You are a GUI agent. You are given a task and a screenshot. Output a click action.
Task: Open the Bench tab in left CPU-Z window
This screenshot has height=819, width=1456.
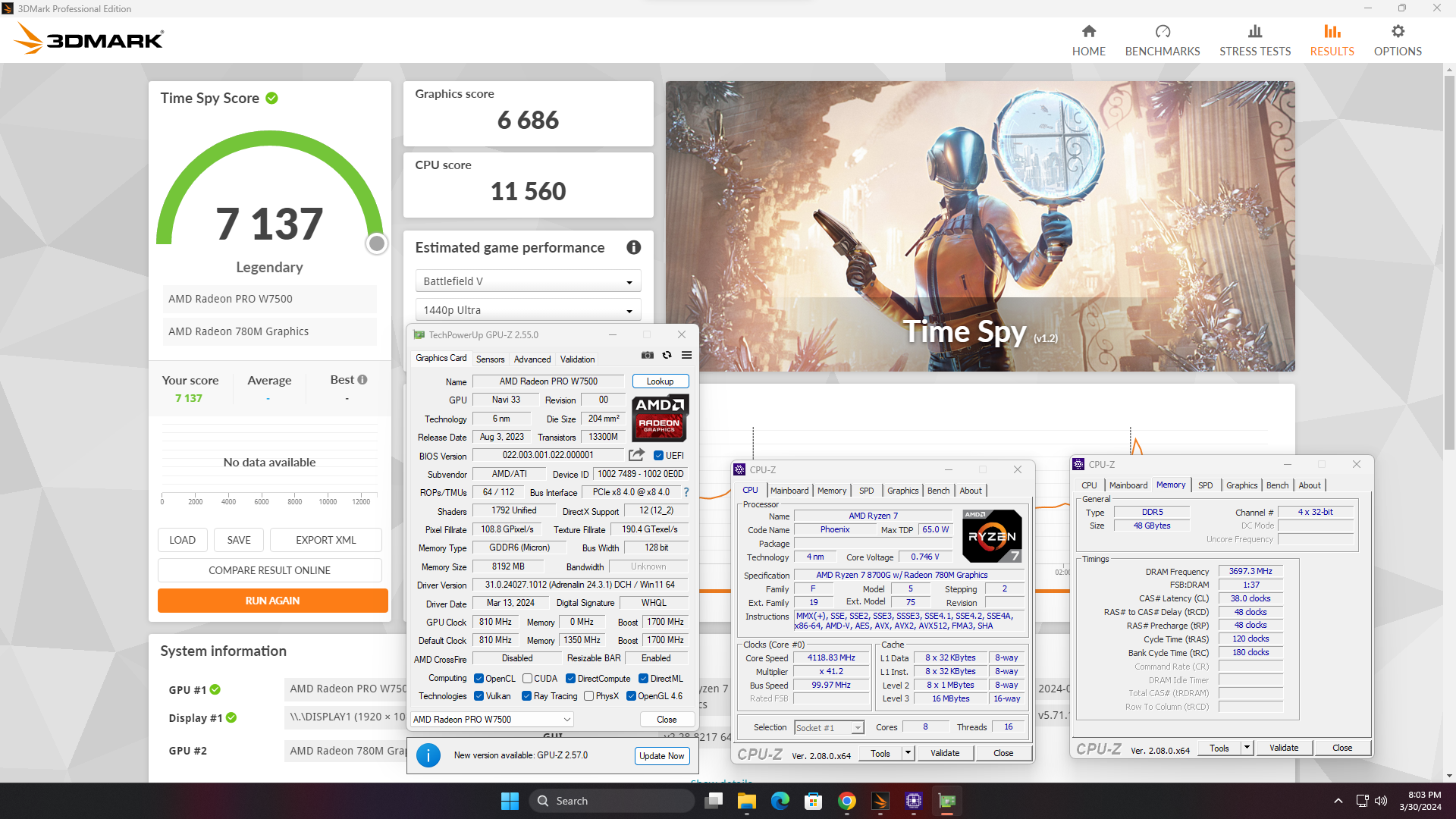point(938,491)
